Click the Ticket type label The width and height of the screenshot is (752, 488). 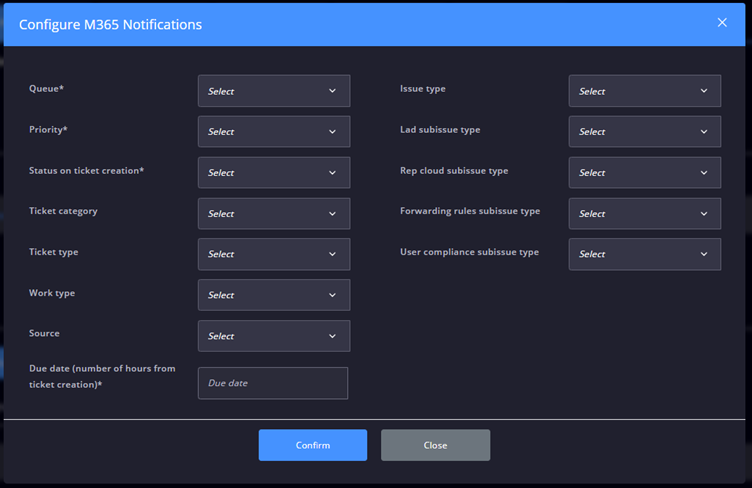tap(54, 252)
